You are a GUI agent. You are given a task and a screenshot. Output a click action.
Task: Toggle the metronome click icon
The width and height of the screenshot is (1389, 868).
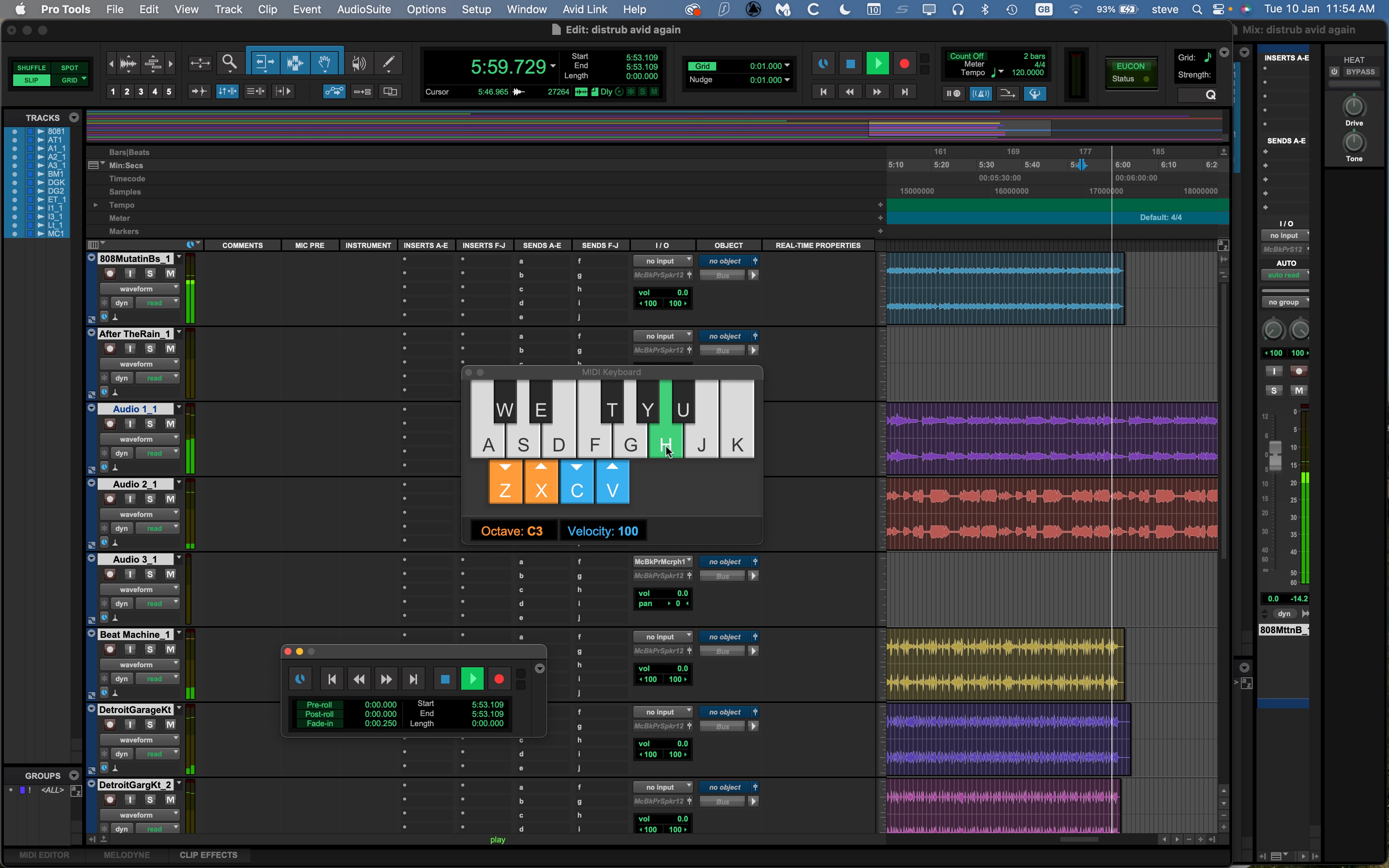pos(981,93)
